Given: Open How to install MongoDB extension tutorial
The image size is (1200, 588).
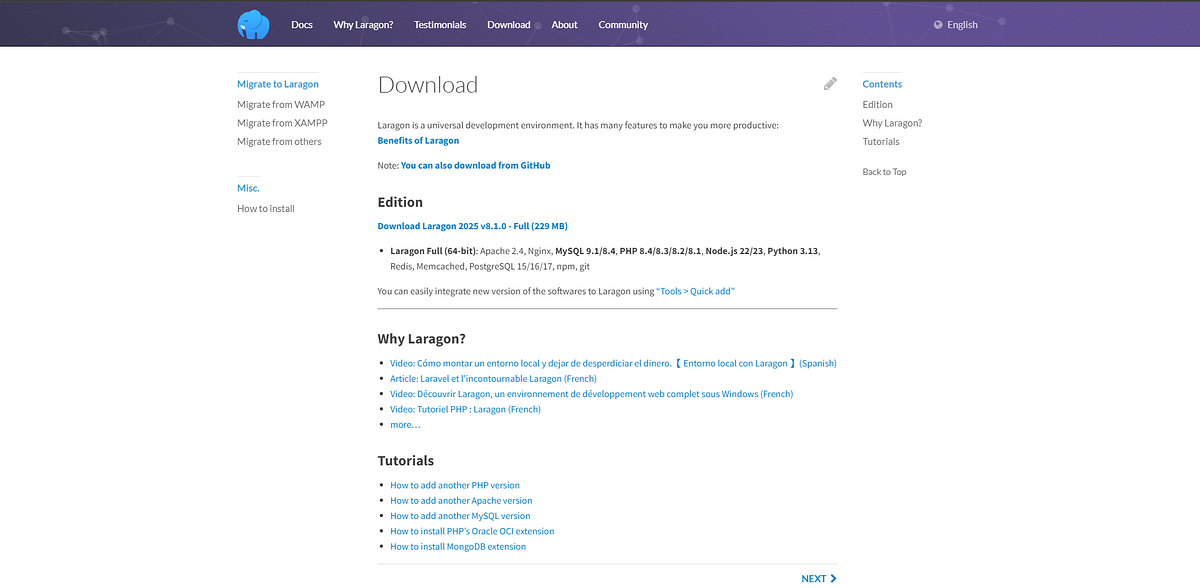Looking at the screenshot, I should coord(458,546).
